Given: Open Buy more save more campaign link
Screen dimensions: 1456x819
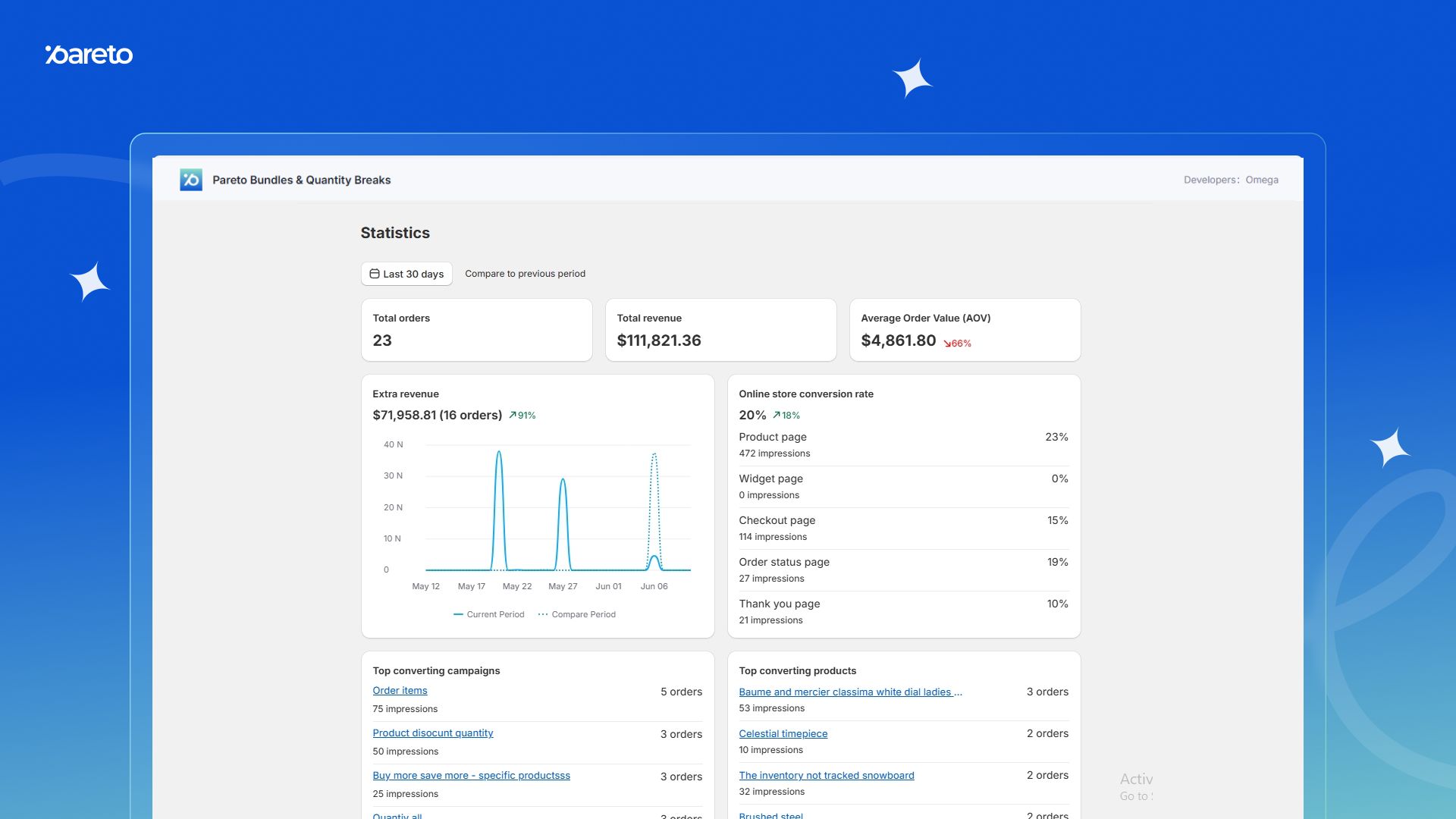Looking at the screenshot, I should click(471, 776).
